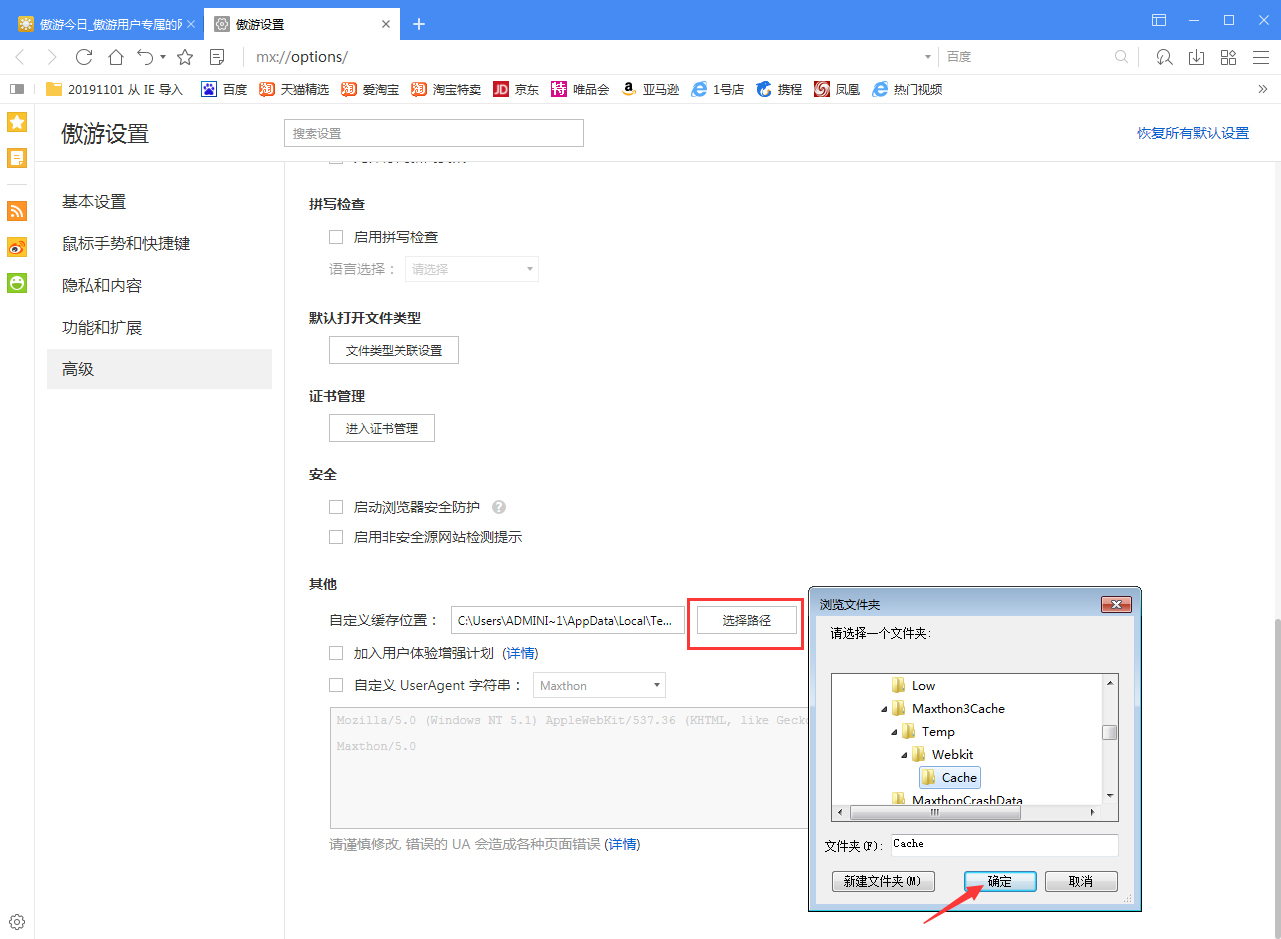The width and height of the screenshot is (1281, 939).
Task: Open the Notes sidebar panel
Action: pyautogui.click(x=16, y=157)
